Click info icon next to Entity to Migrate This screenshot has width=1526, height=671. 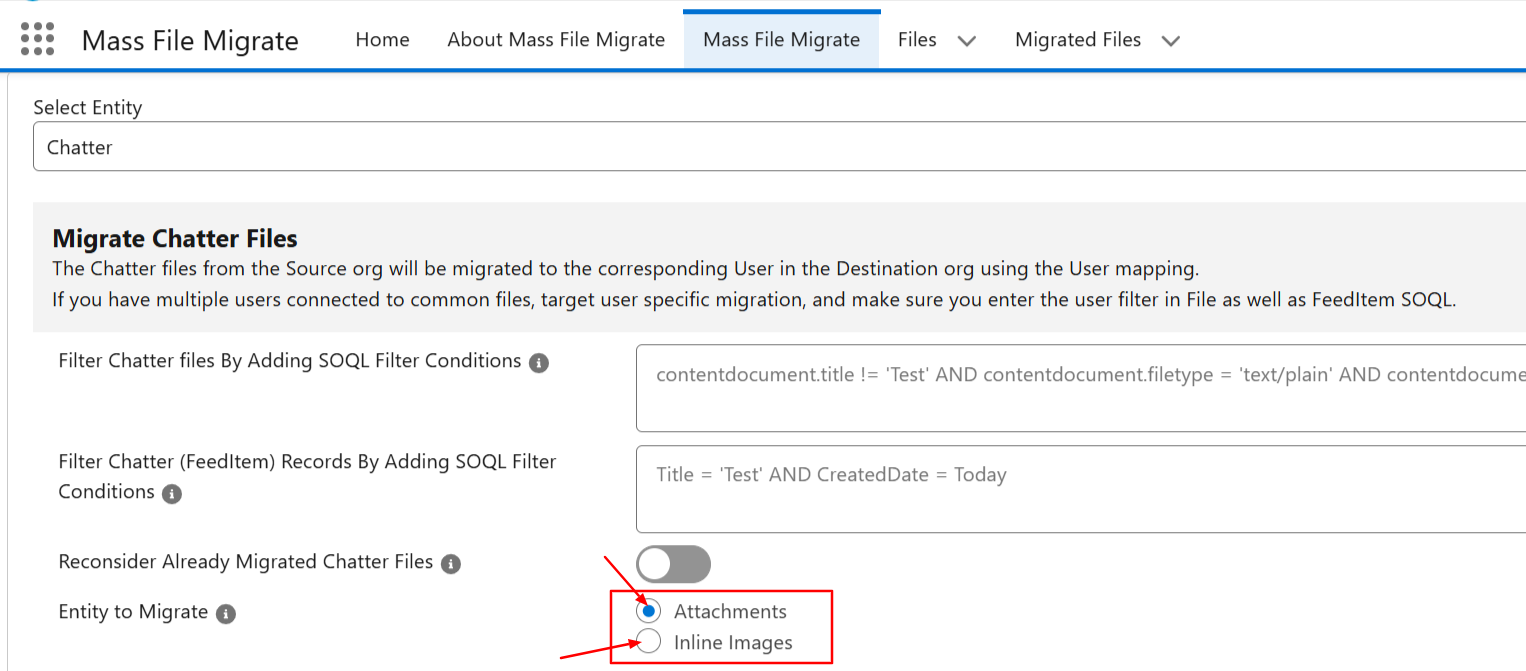pyautogui.click(x=226, y=614)
